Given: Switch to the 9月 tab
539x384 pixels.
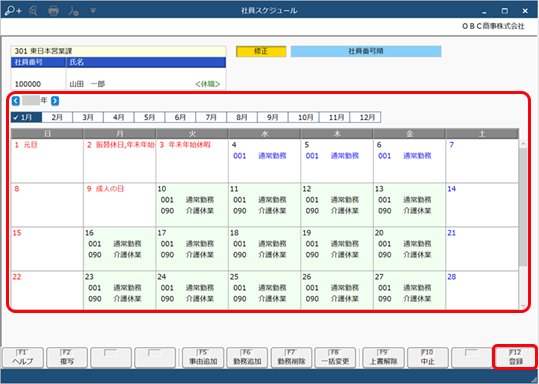Looking at the screenshot, I should point(273,117).
